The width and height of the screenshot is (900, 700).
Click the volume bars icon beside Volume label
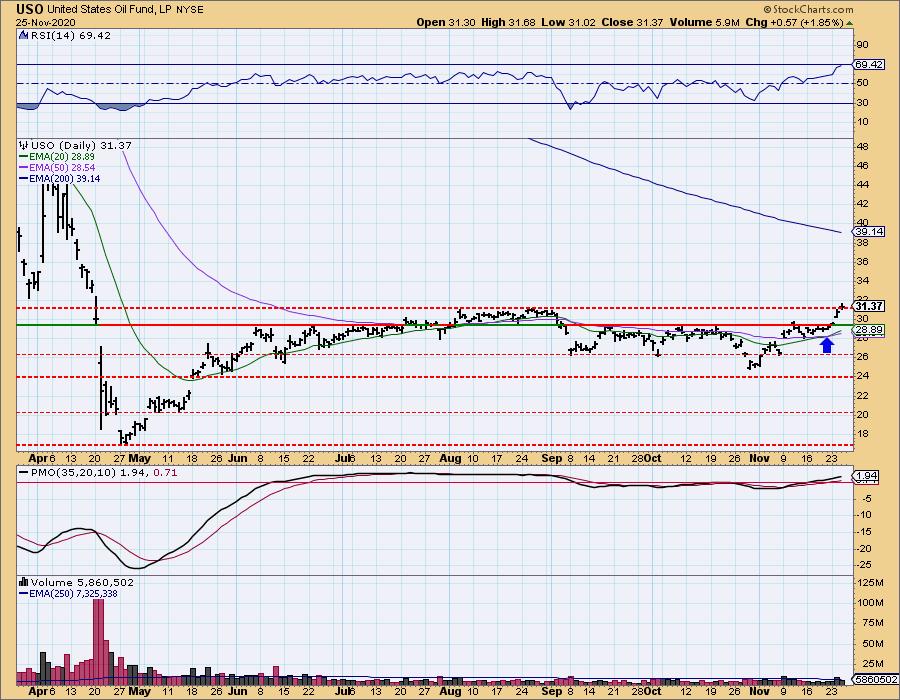[24, 582]
